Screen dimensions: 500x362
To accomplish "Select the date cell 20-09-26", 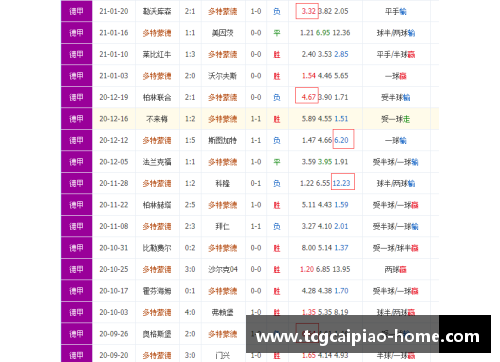I will [114, 334].
